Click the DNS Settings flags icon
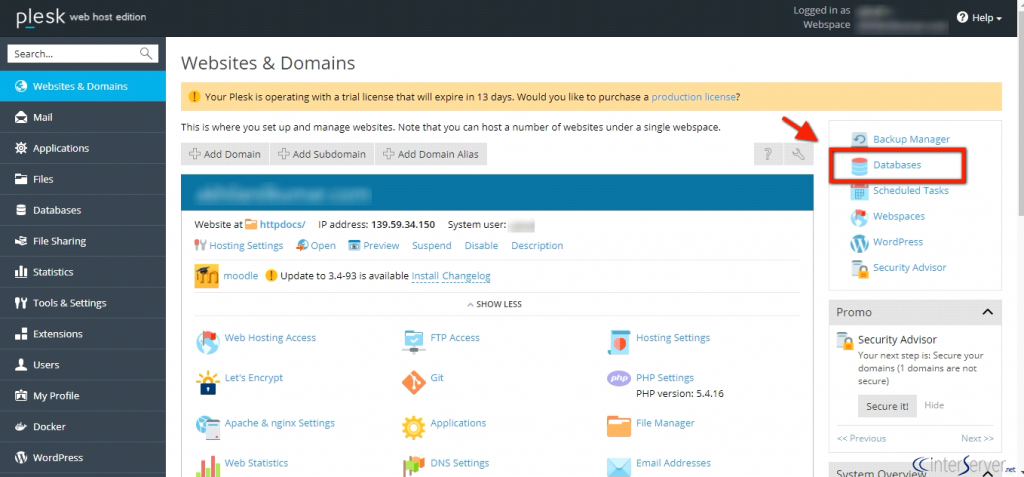Image resolution: width=1024 pixels, height=477 pixels. coord(413,467)
